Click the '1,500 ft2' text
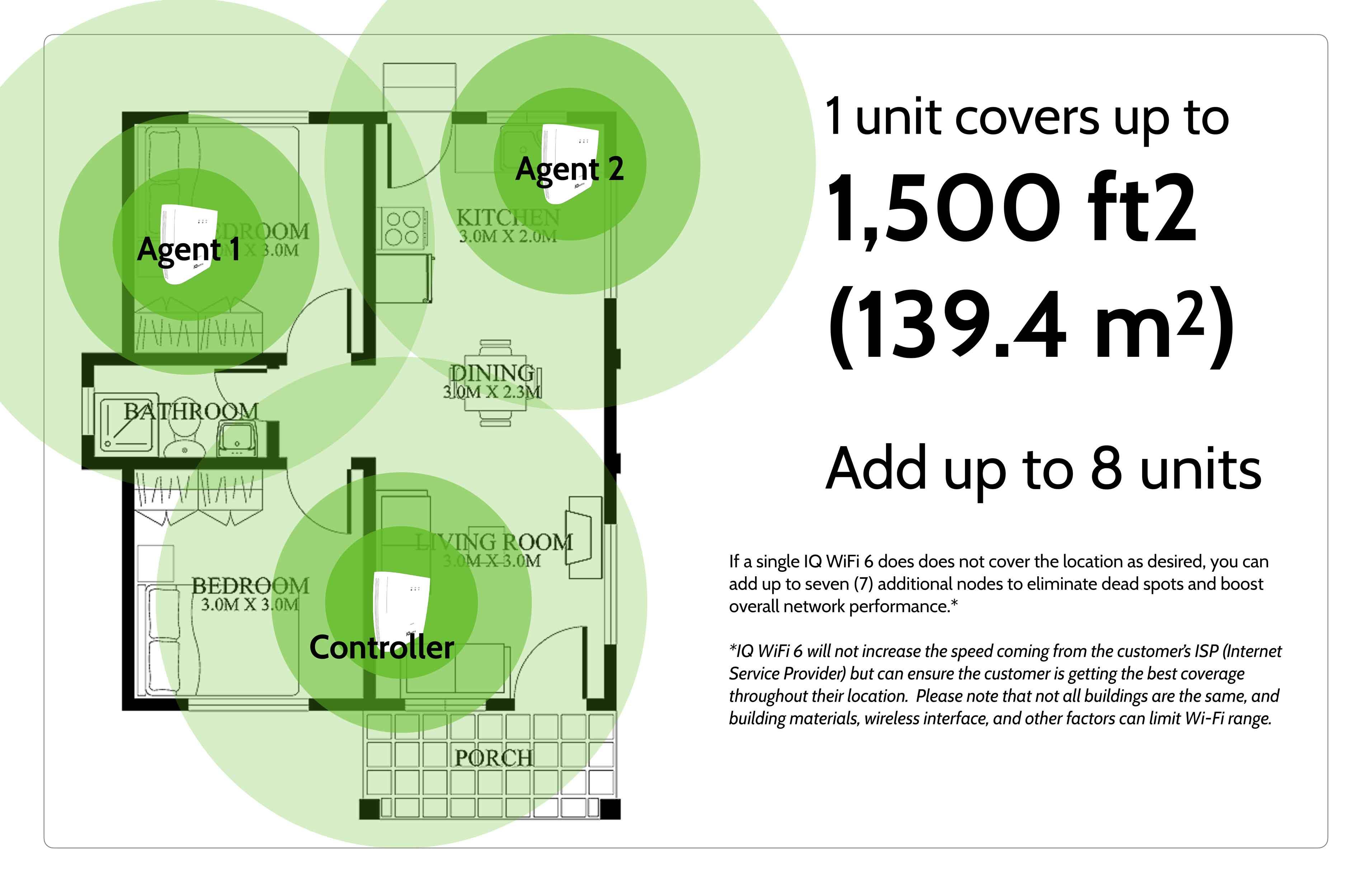The image size is (1372, 894). point(1012,211)
